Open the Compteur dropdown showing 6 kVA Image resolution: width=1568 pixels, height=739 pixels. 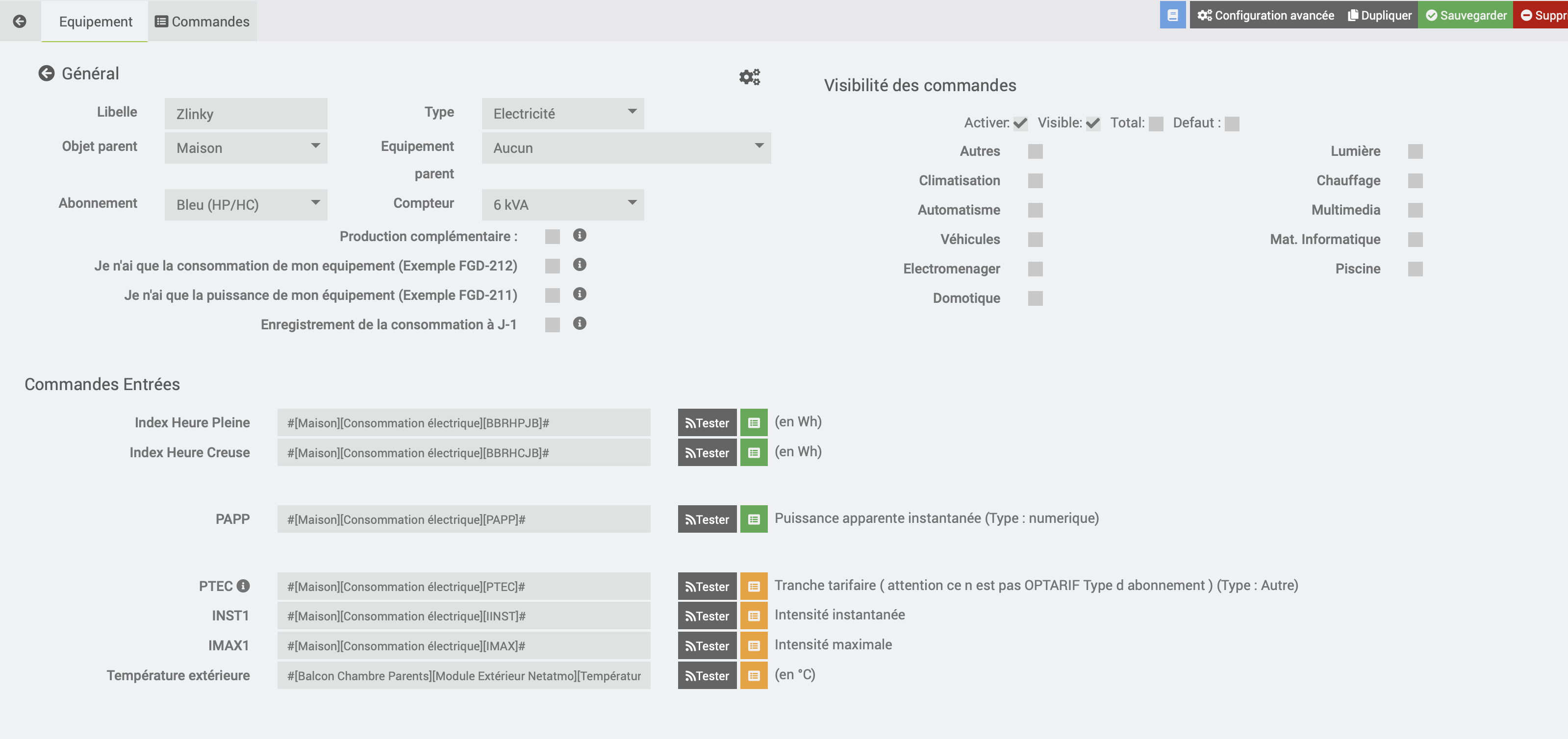point(562,204)
